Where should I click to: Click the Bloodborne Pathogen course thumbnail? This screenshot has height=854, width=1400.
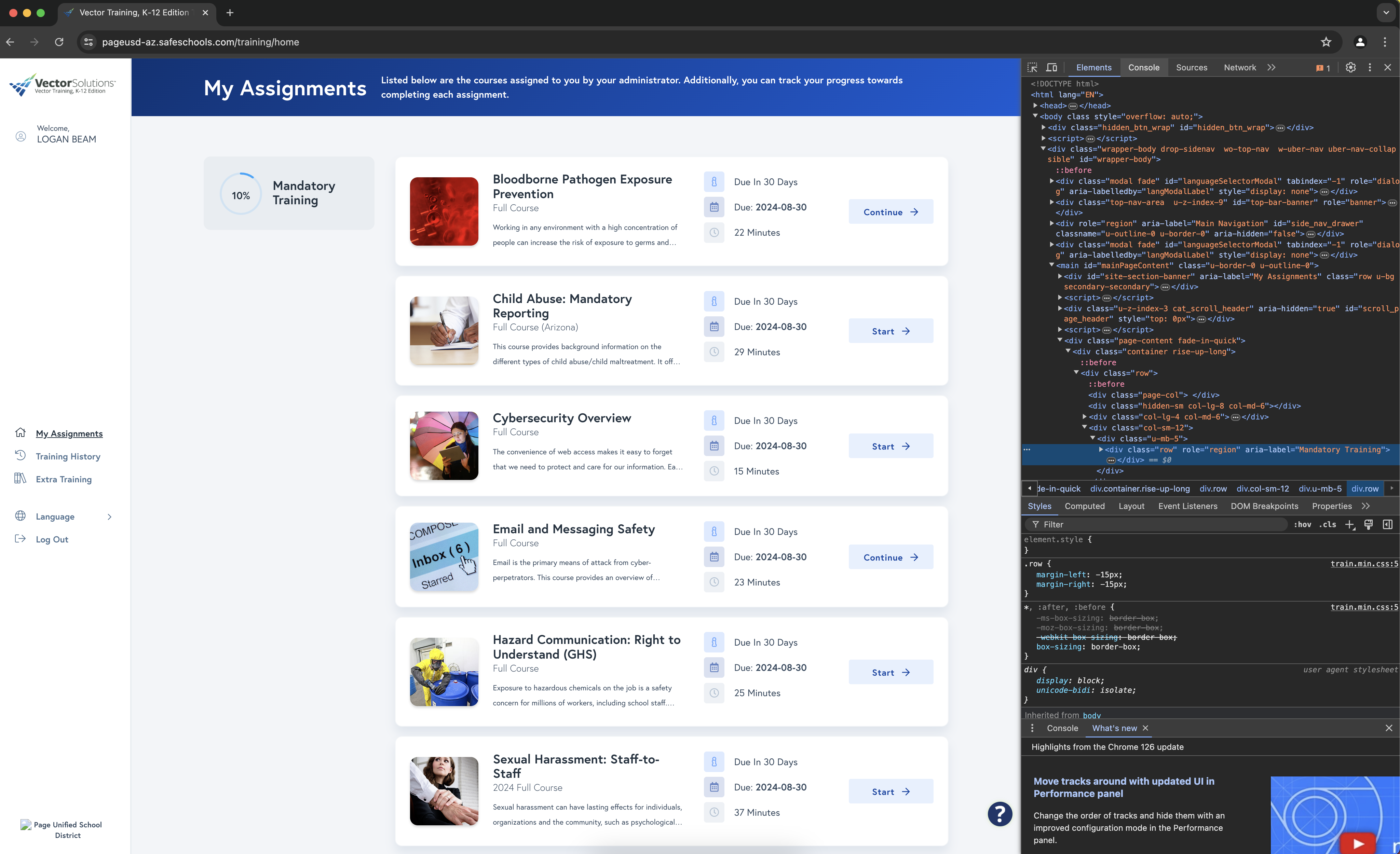pyautogui.click(x=444, y=211)
